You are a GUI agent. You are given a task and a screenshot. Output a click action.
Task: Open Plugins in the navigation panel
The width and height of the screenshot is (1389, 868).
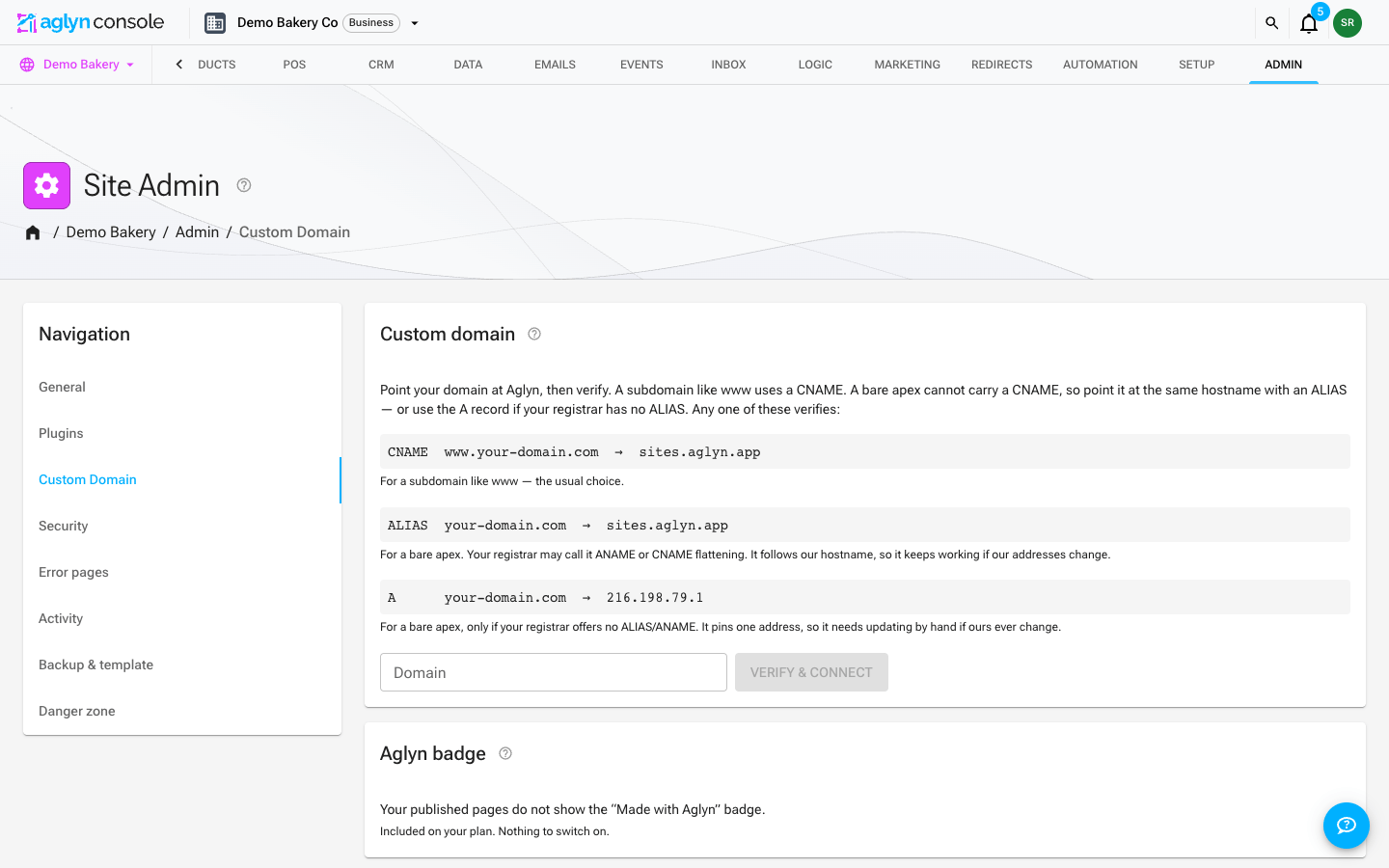coord(182,433)
